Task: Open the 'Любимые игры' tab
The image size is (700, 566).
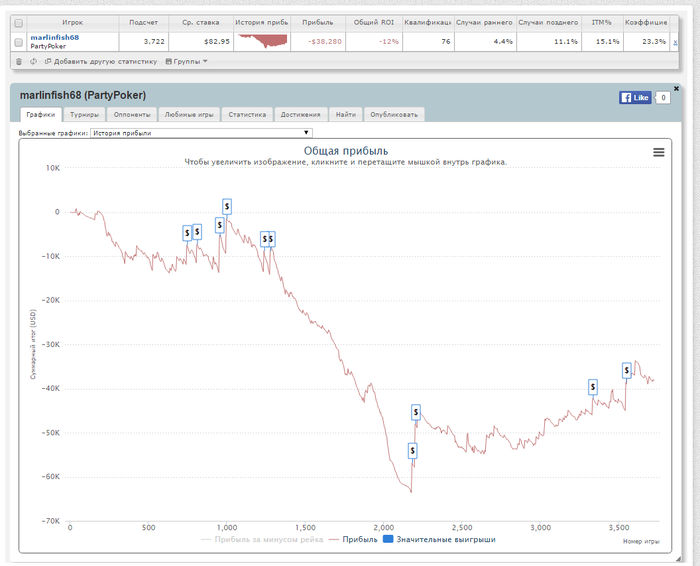Action: pyautogui.click(x=189, y=114)
